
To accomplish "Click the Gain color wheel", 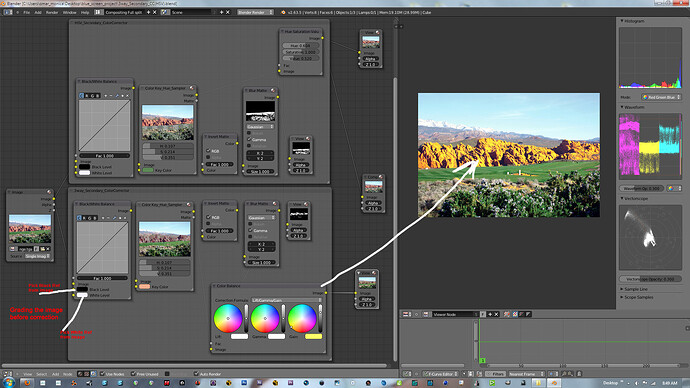I will (x=302, y=318).
